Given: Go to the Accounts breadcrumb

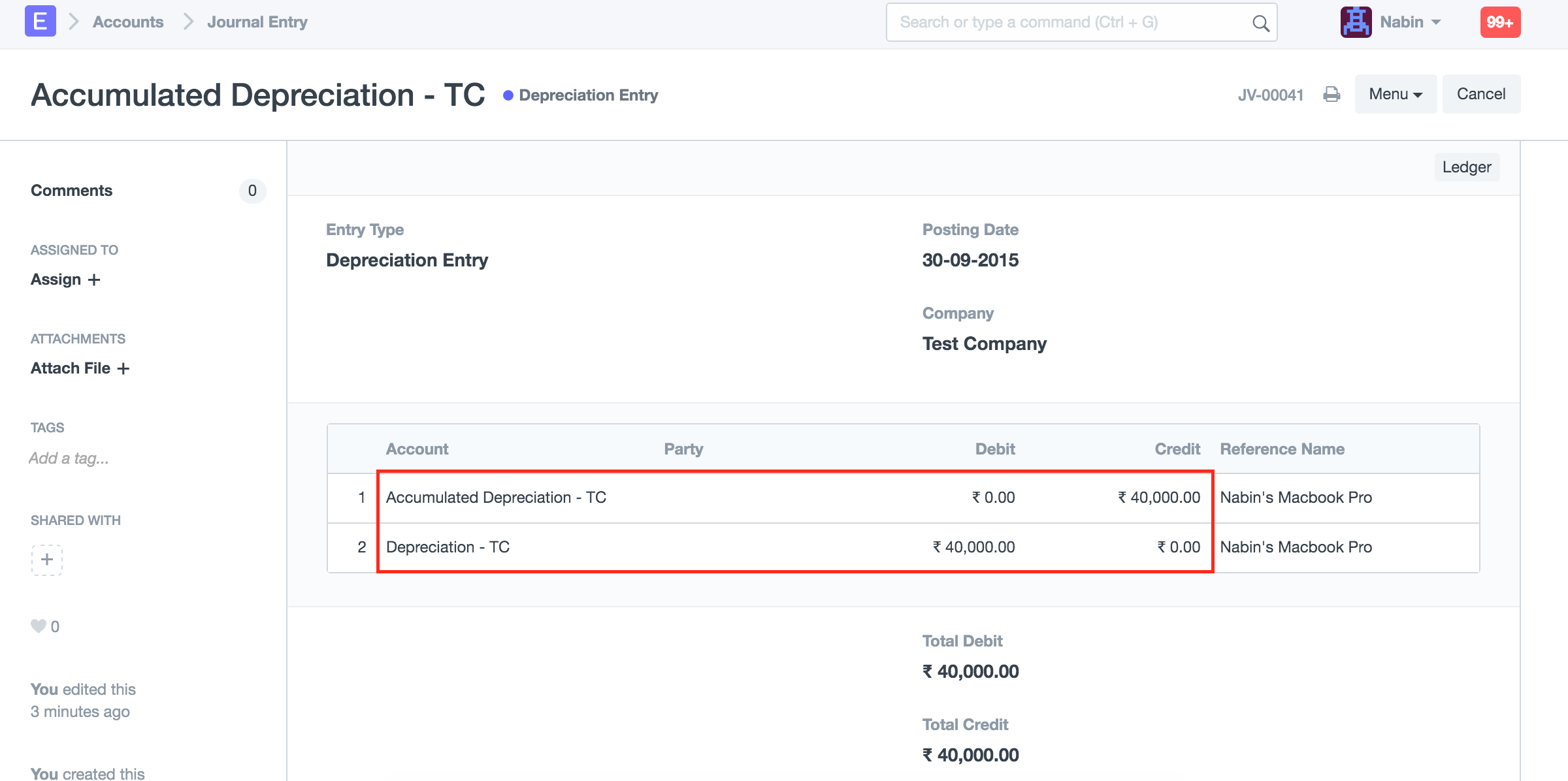Looking at the screenshot, I should (128, 22).
